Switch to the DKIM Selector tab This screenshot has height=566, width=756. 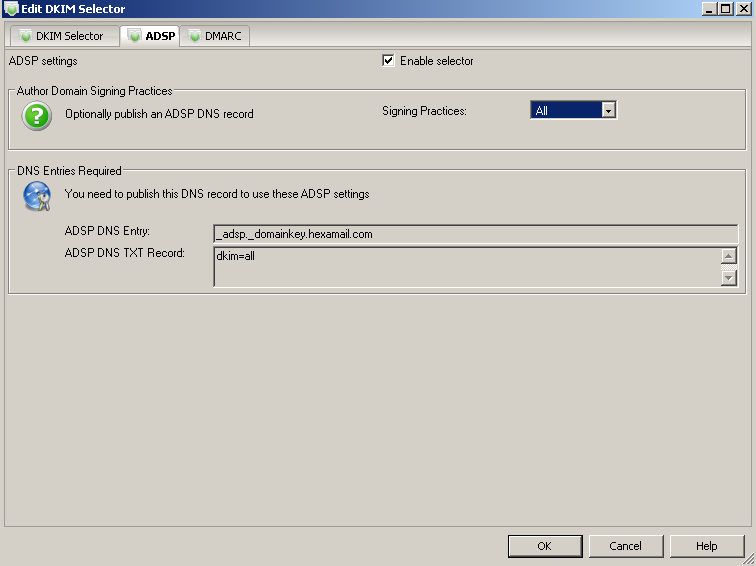(x=62, y=36)
